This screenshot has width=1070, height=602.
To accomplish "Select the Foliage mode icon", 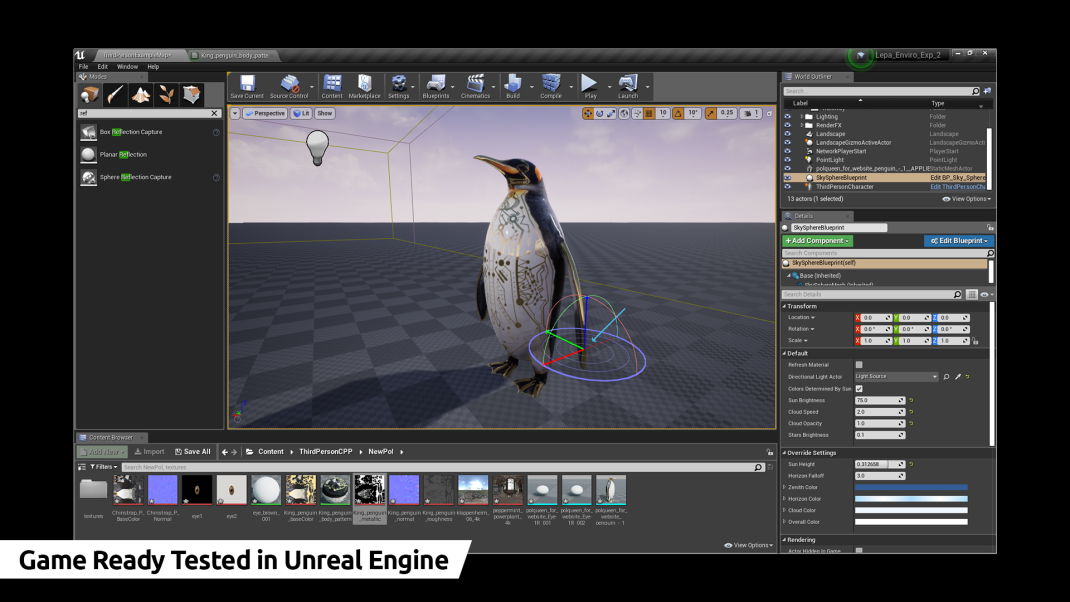I will click(x=166, y=95).
